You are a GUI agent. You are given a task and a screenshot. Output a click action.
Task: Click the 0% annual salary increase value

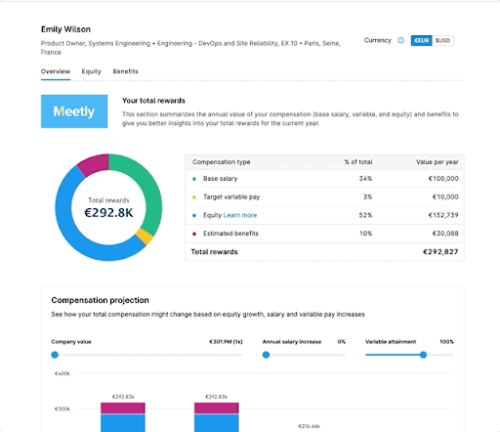click(342, 342)
